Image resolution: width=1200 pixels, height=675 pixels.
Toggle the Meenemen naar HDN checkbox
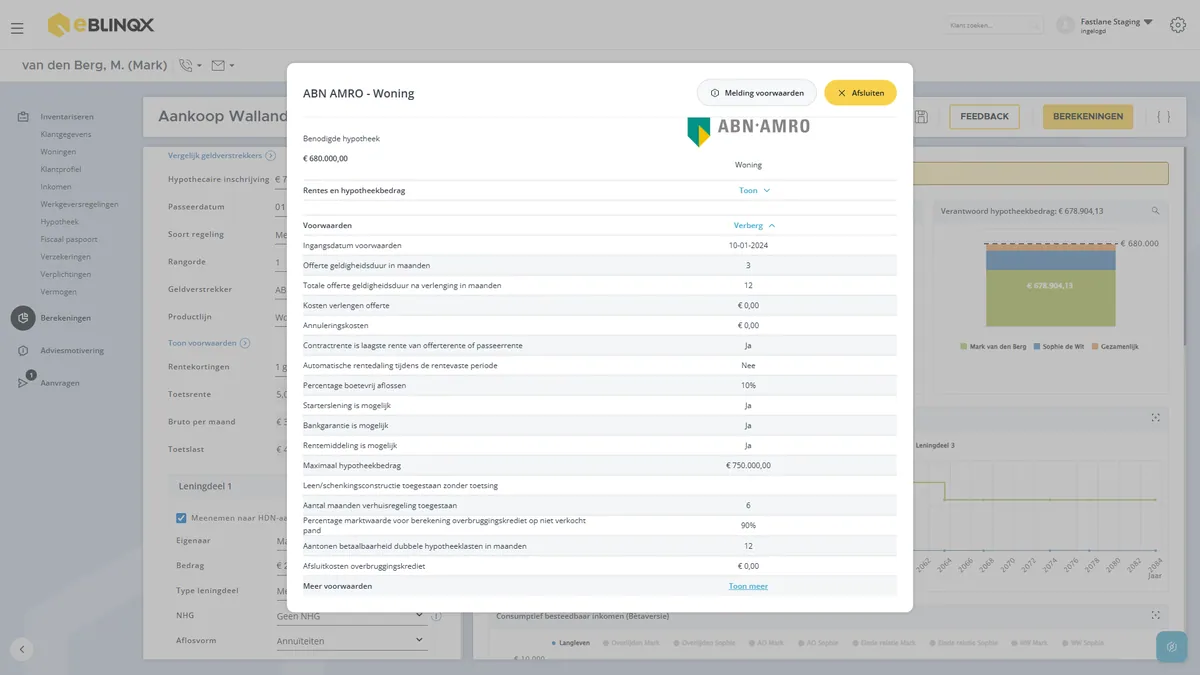[x=181, y=518]
